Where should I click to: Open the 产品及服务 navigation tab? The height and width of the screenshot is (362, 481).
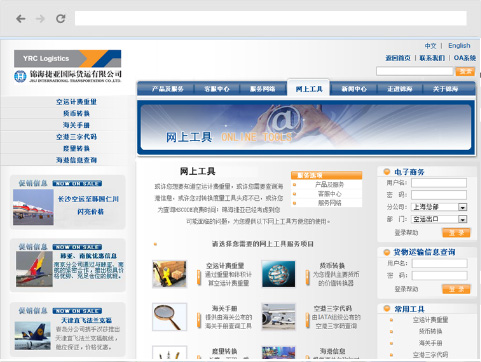[167, 89]
